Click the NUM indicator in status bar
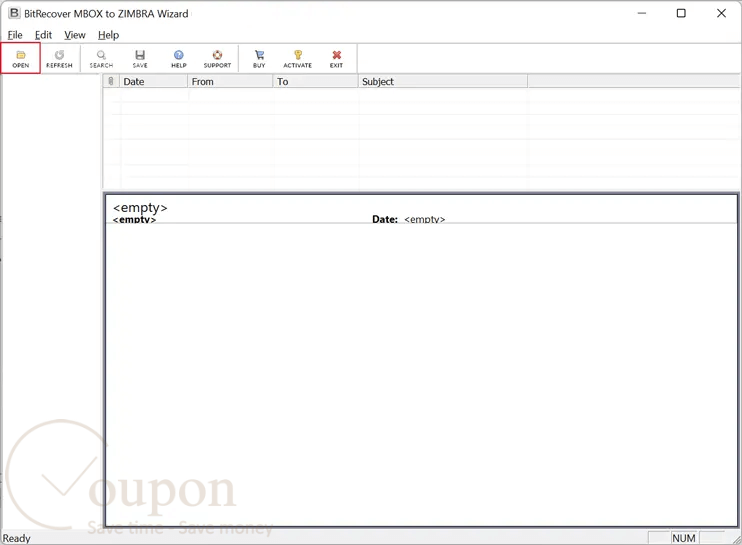The width and height of the screenshot is (742, 545). pyautogui.click(x=683, y=538)
